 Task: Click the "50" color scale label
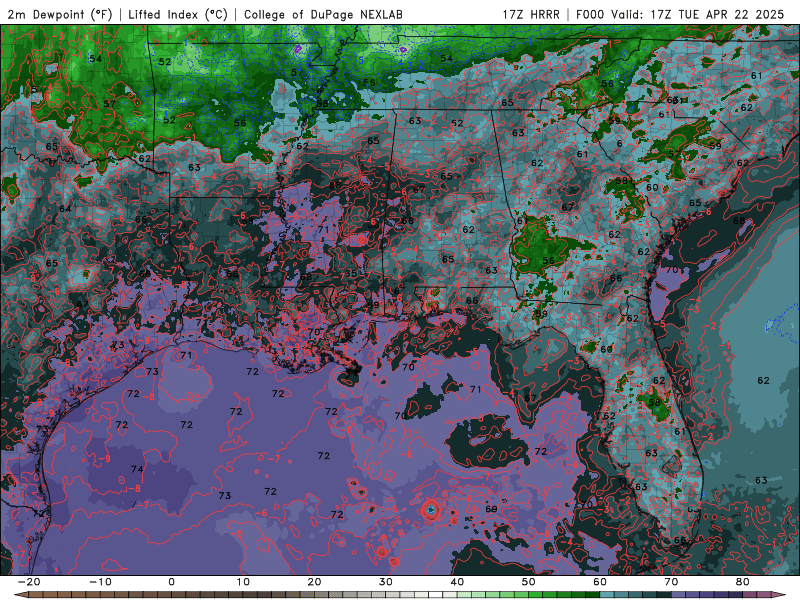point(529,582)
